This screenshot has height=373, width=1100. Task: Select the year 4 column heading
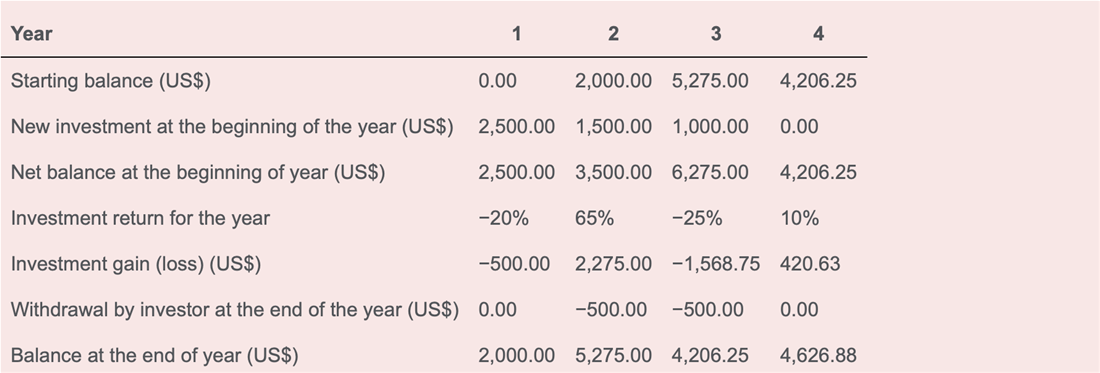[818, 34]
